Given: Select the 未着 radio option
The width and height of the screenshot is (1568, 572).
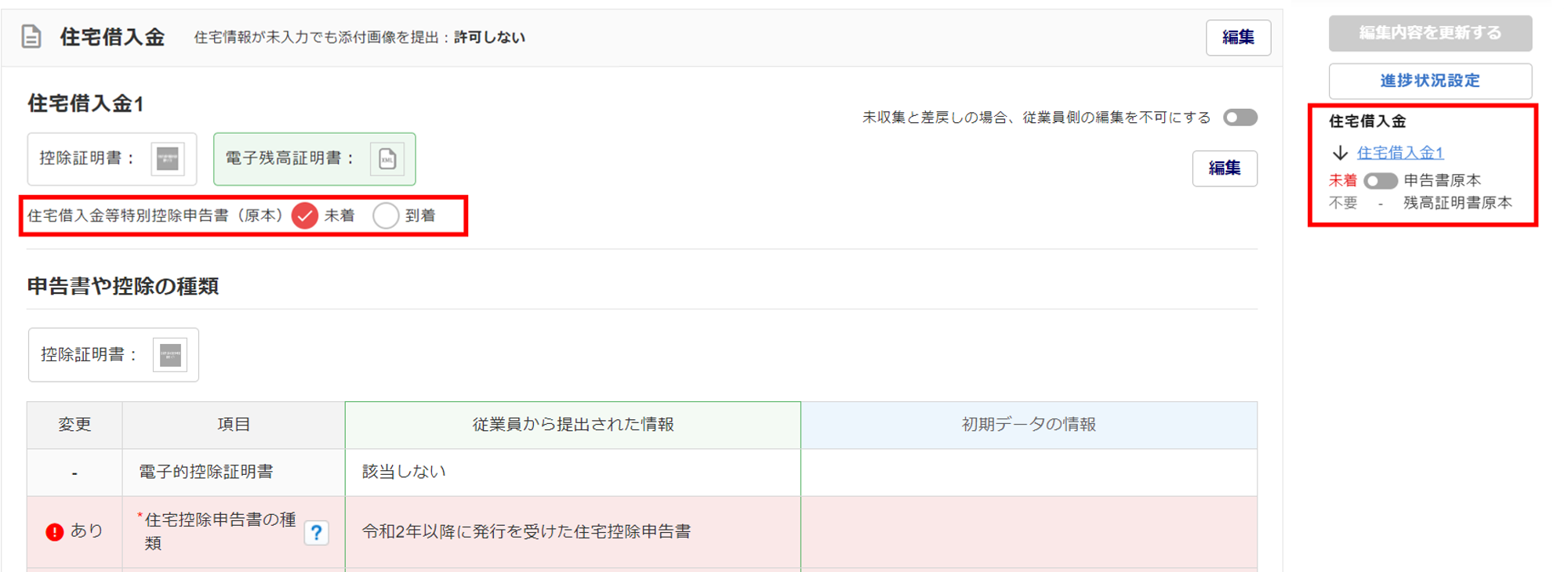Looking at the screenshot, I should point(305,215).
